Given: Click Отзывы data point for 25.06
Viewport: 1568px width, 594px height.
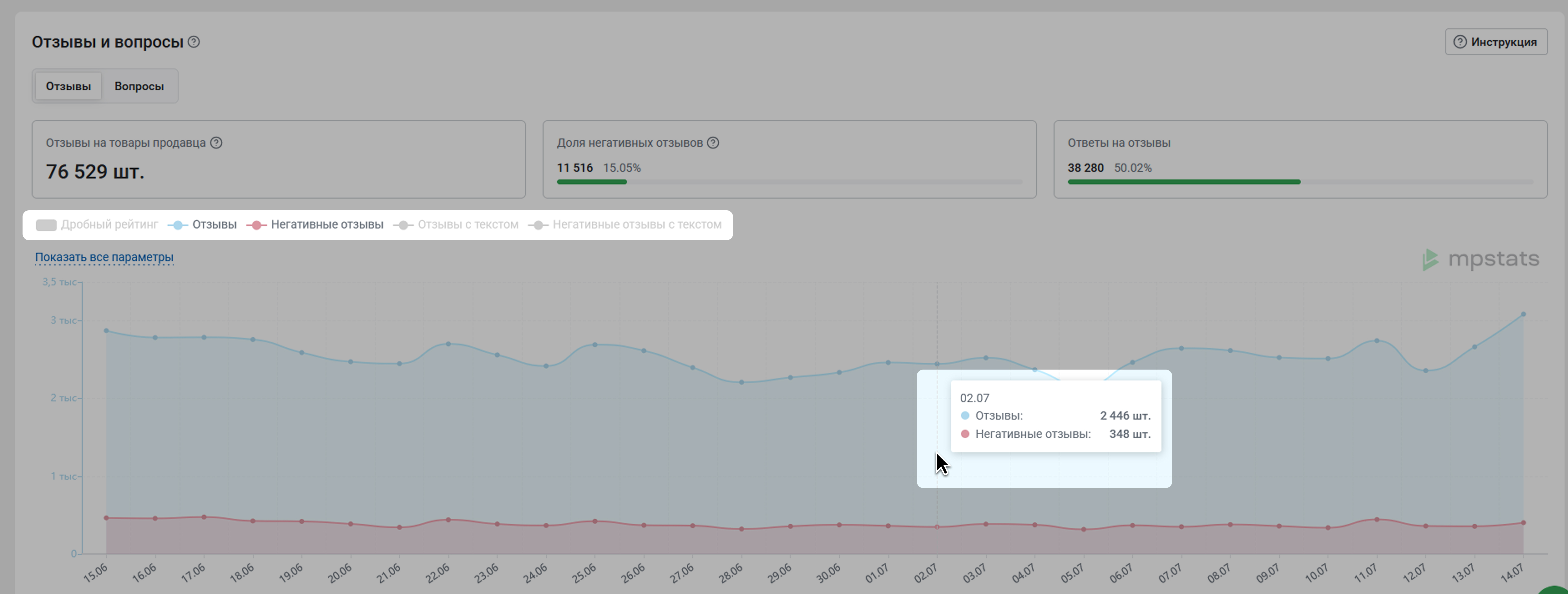Looking at the screenshot, I should point(595,345).
